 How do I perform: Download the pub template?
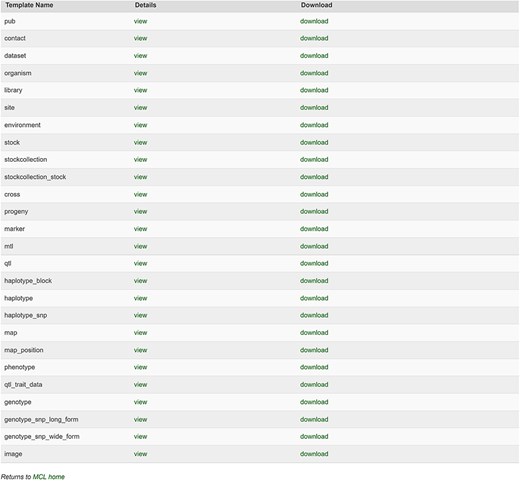click(314, 21)
